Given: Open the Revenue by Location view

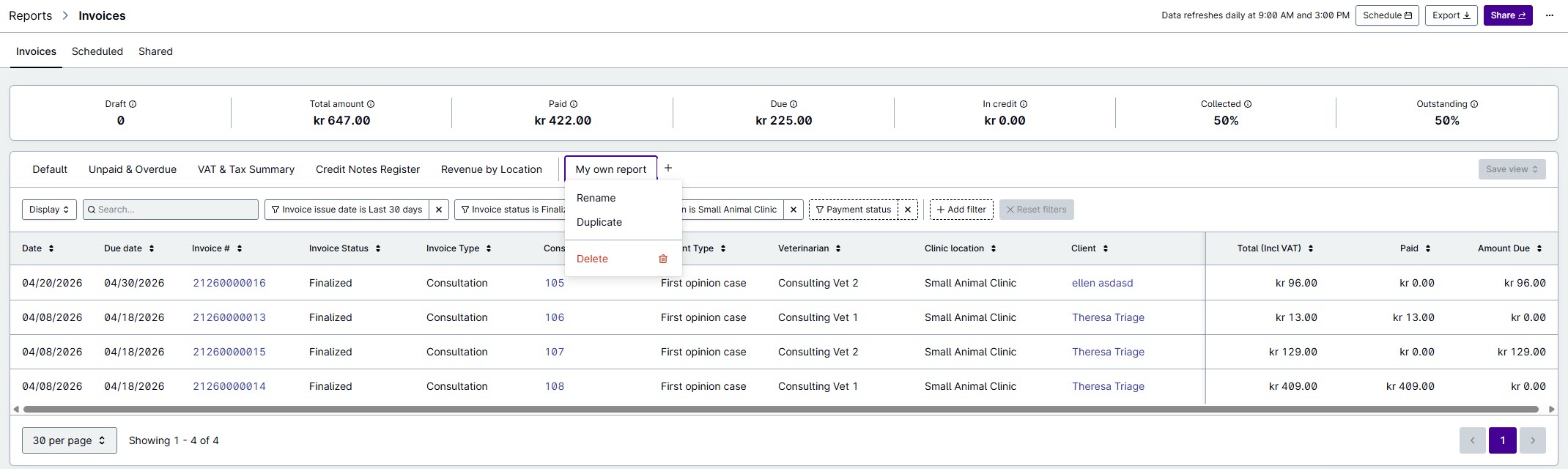Looking at the screenshot, I should click(492, 169).
